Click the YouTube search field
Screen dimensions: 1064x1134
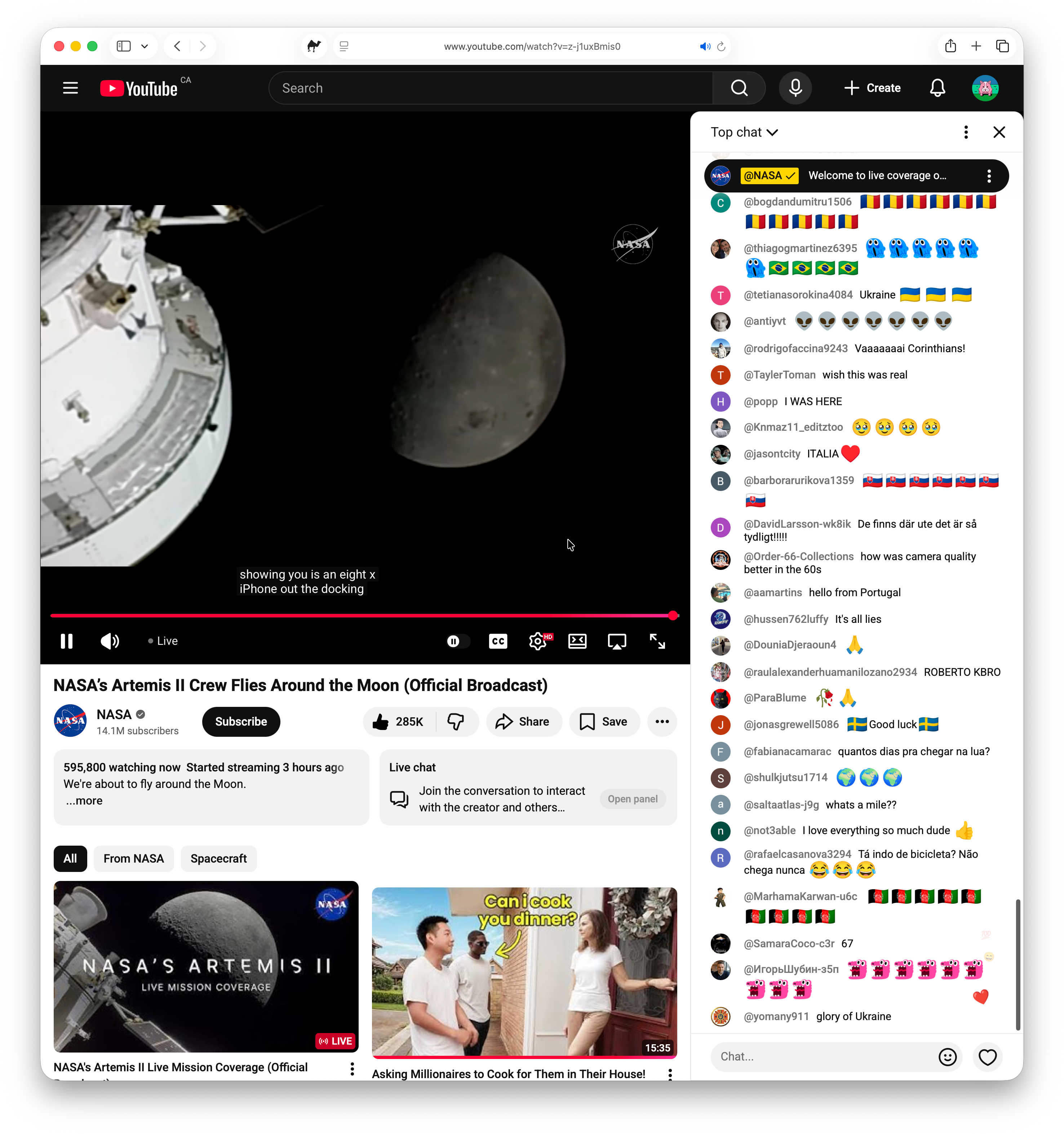491,88
